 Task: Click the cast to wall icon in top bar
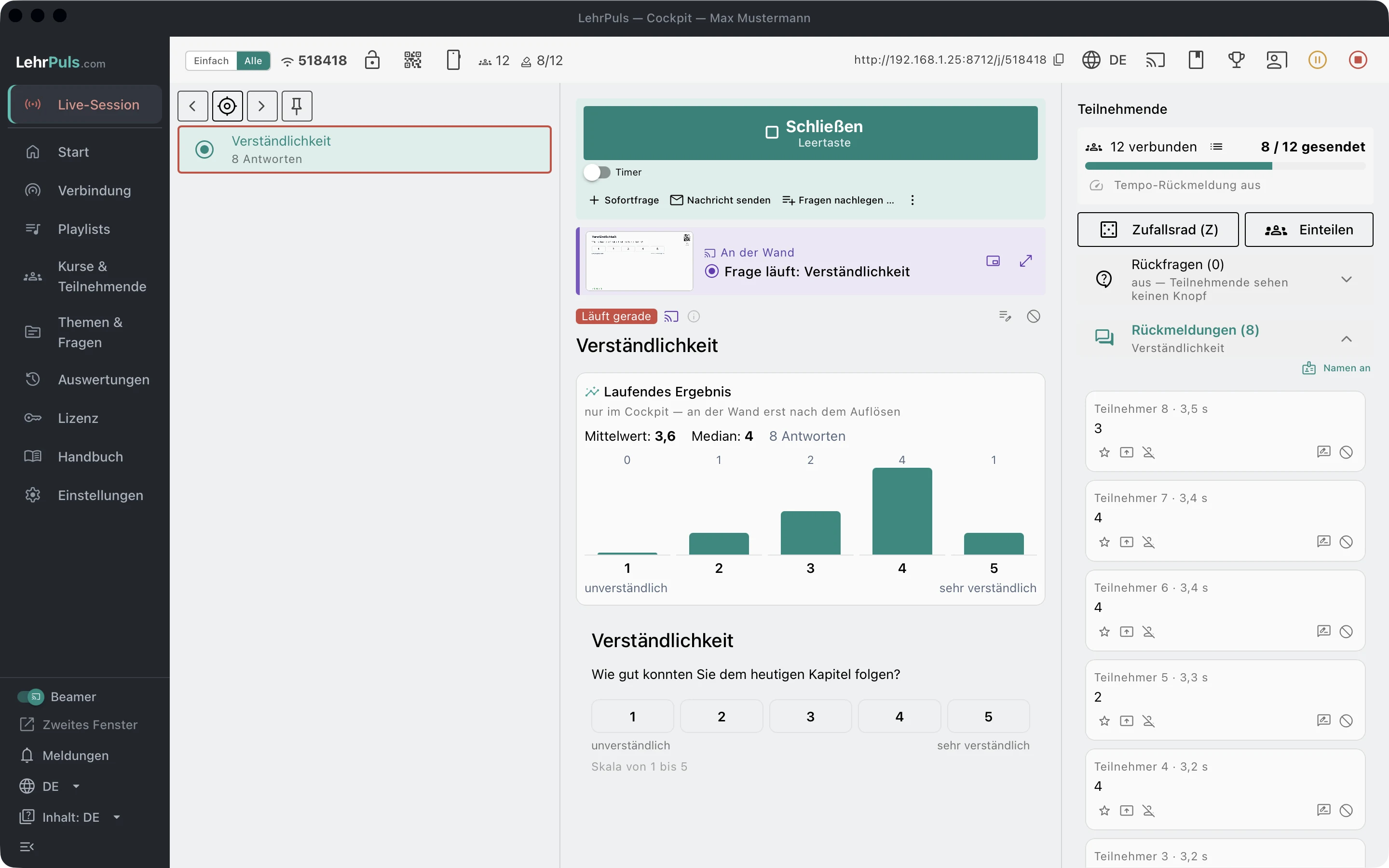tap(1155, 60)
